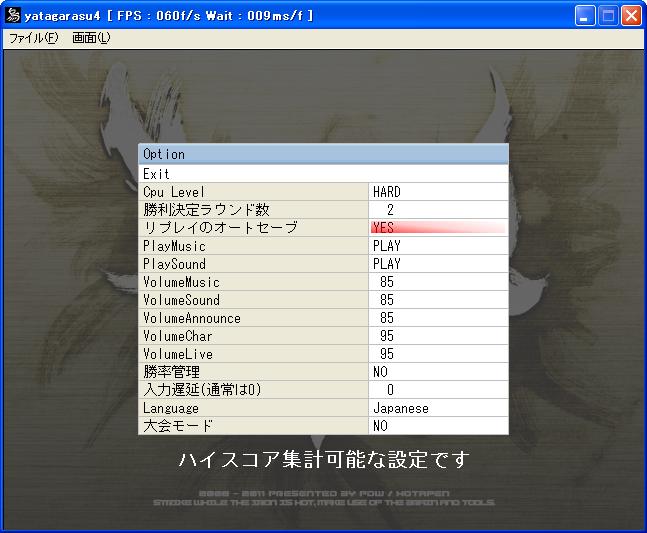This screenshot has width=647, height=533.
Task: Select the PlayMusic option label
Action: click(253, 246)
